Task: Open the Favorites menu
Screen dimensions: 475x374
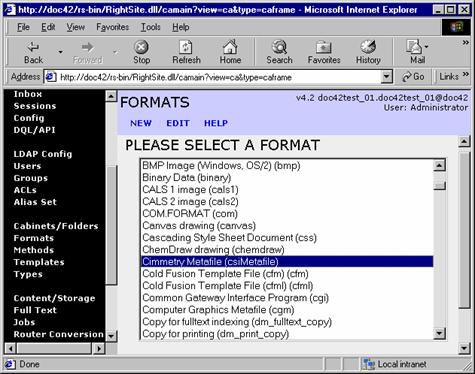Action: point(112,27)
